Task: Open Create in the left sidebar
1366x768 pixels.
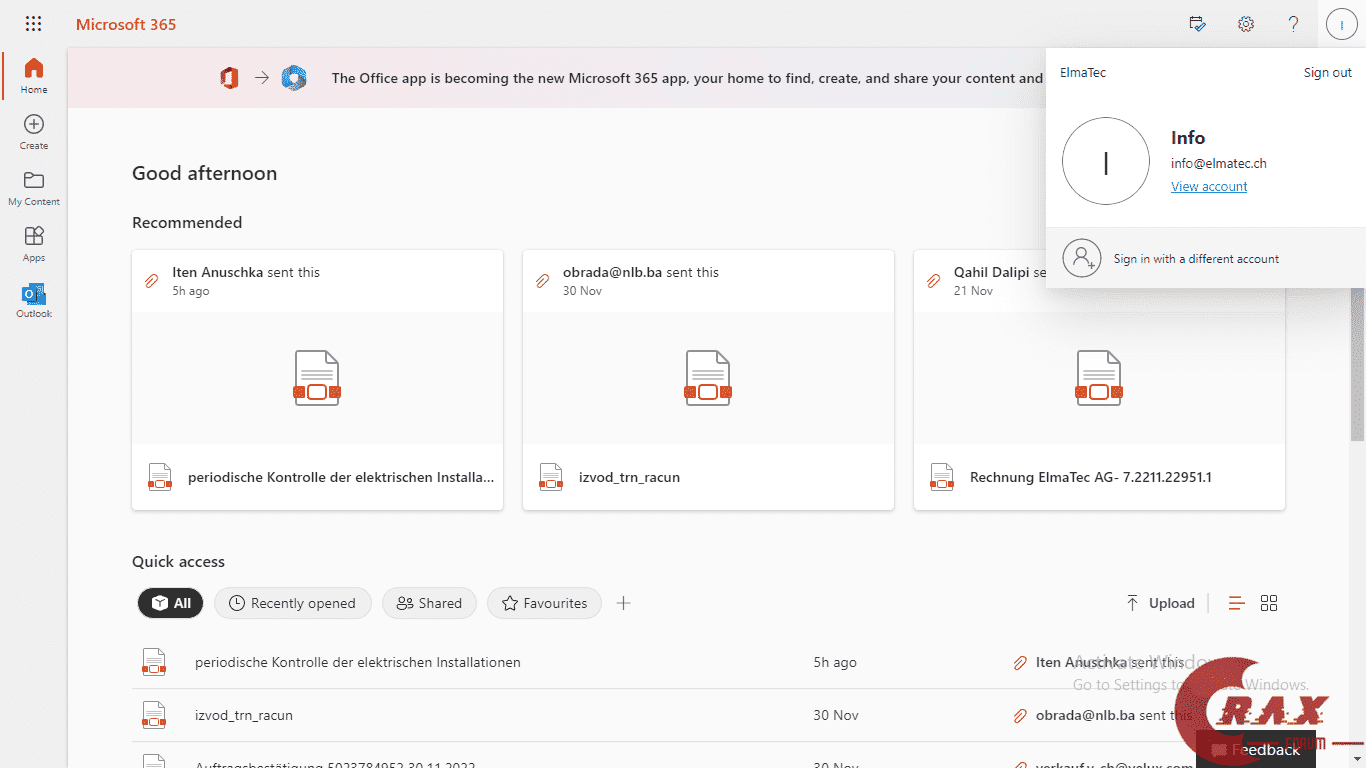Action: pyautogui.click(x=34, y=132)
